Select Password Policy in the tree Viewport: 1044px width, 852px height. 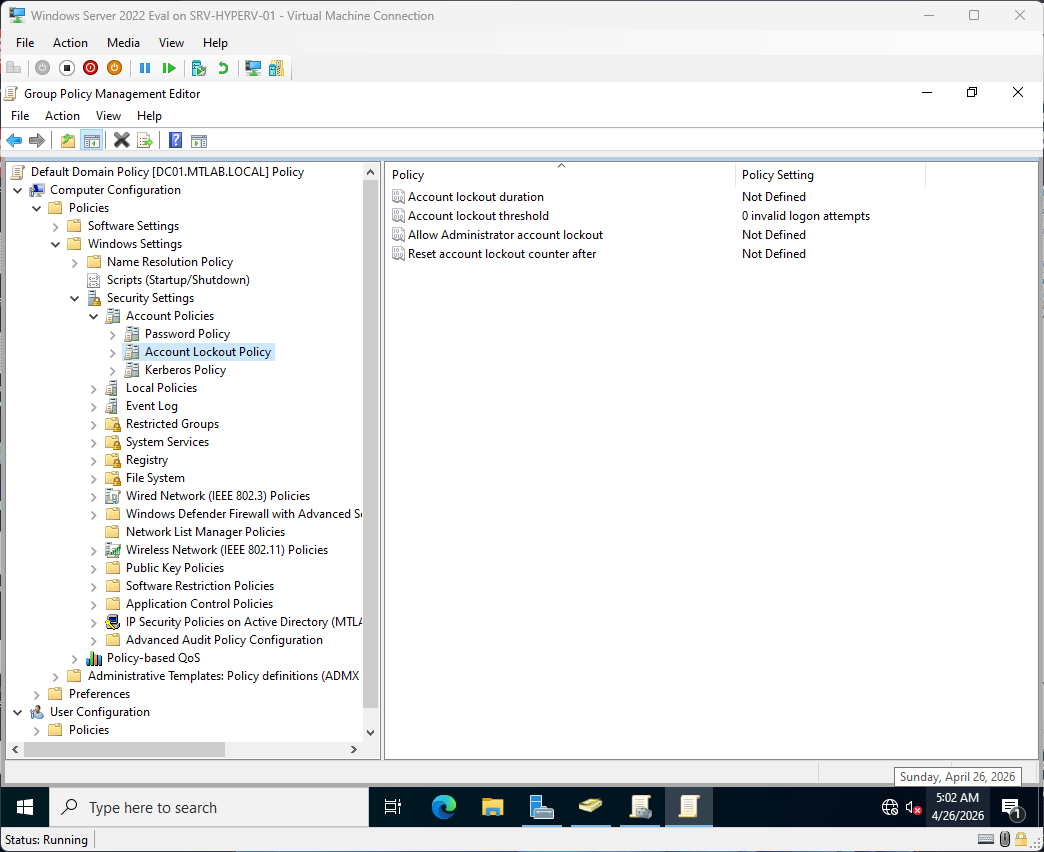click(x=187, y=334)
